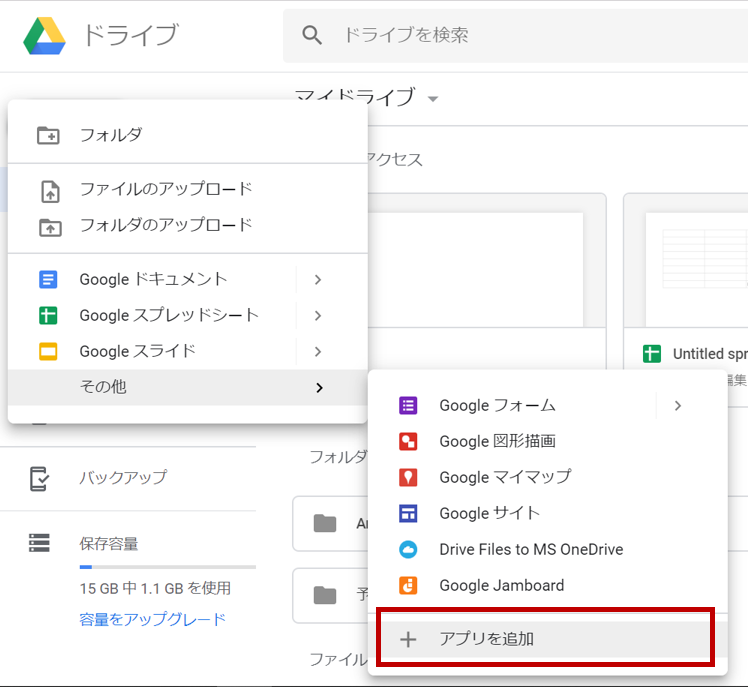
Task: Click the folder icon beside '予'
Action: click(325, 595)
